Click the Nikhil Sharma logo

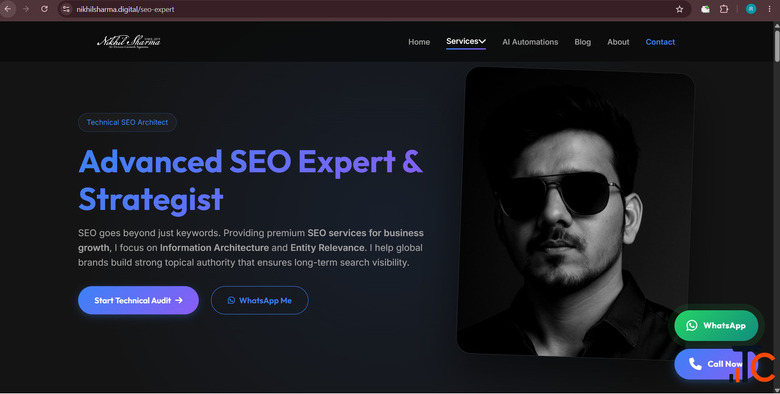(128, 41)
